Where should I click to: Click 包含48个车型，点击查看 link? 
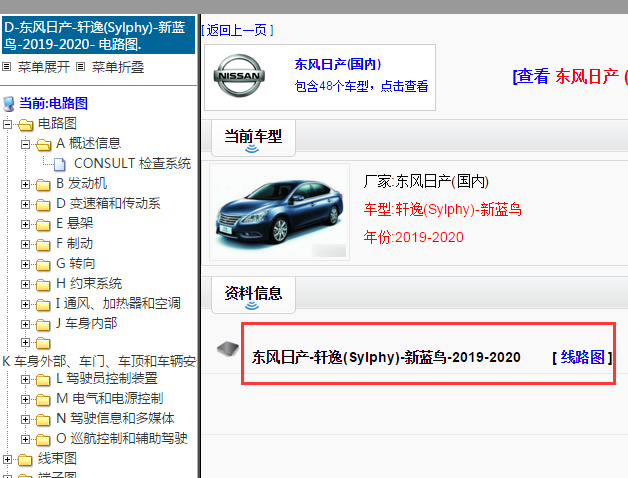361,86
